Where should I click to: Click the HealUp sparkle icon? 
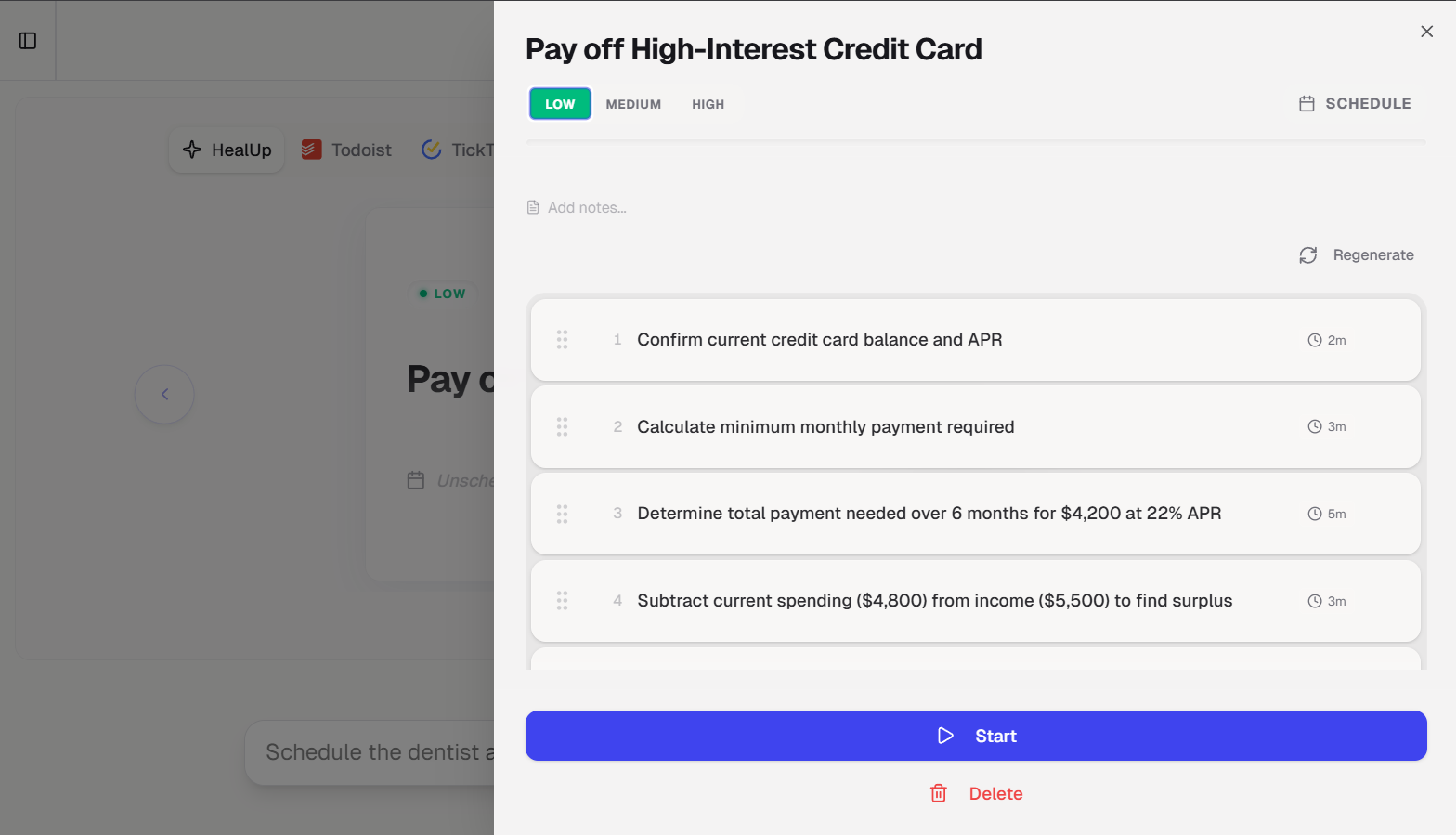click(192, 150)
